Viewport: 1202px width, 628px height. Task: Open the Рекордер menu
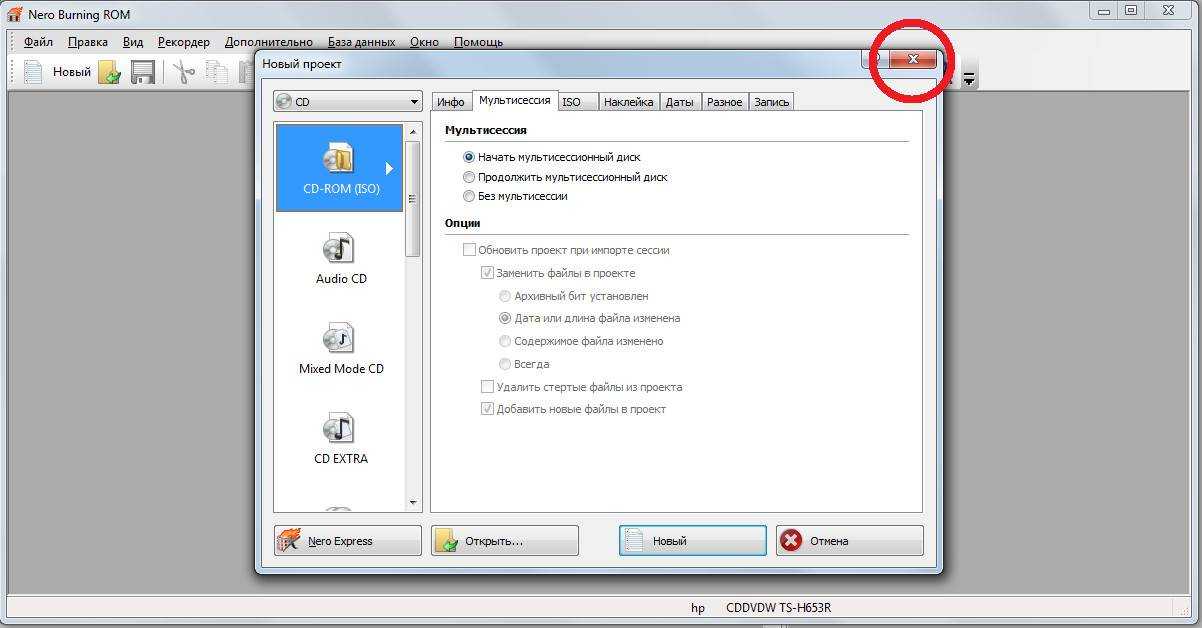coord(184,42)
